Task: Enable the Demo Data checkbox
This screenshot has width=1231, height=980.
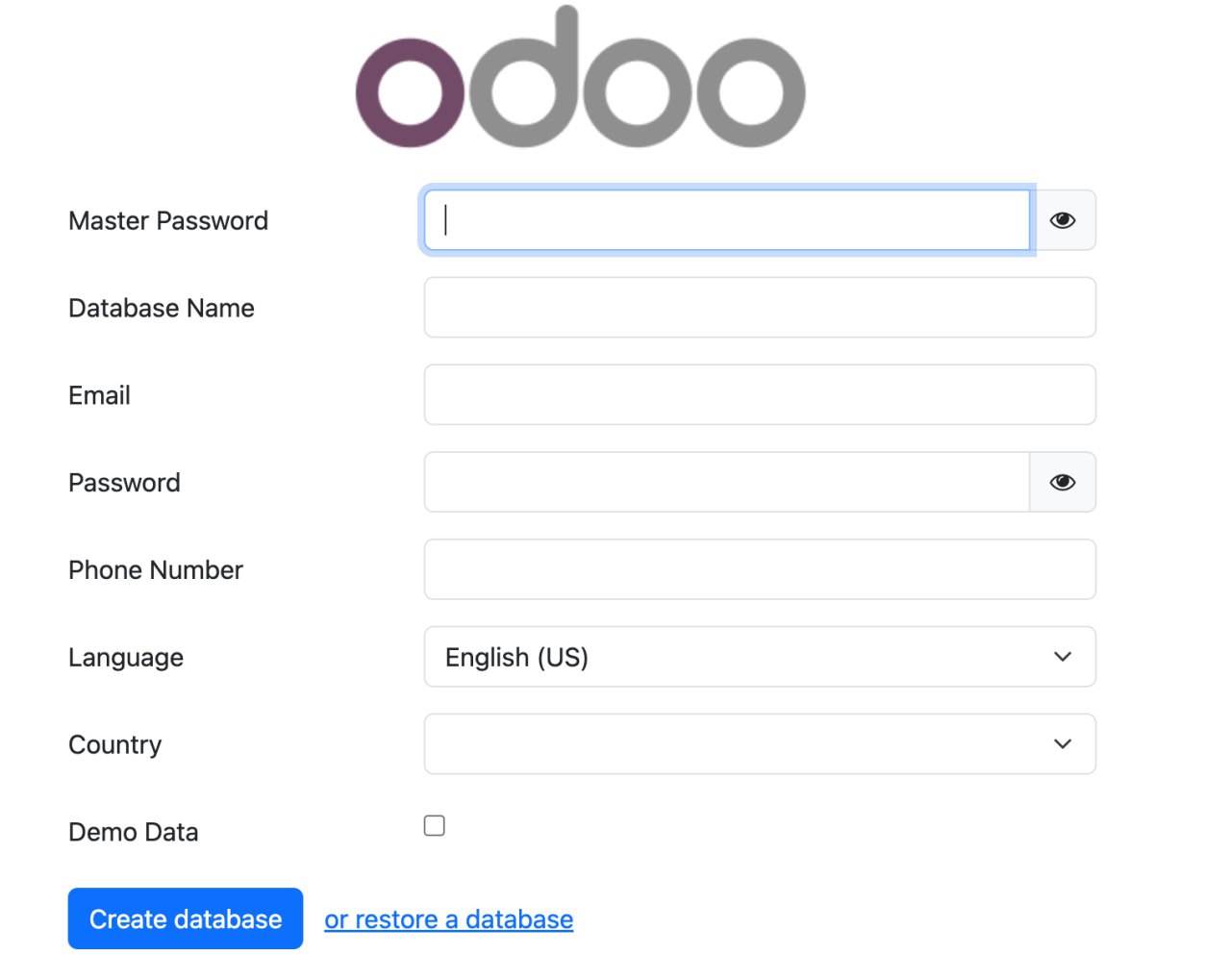Action: tap(435, 826)
